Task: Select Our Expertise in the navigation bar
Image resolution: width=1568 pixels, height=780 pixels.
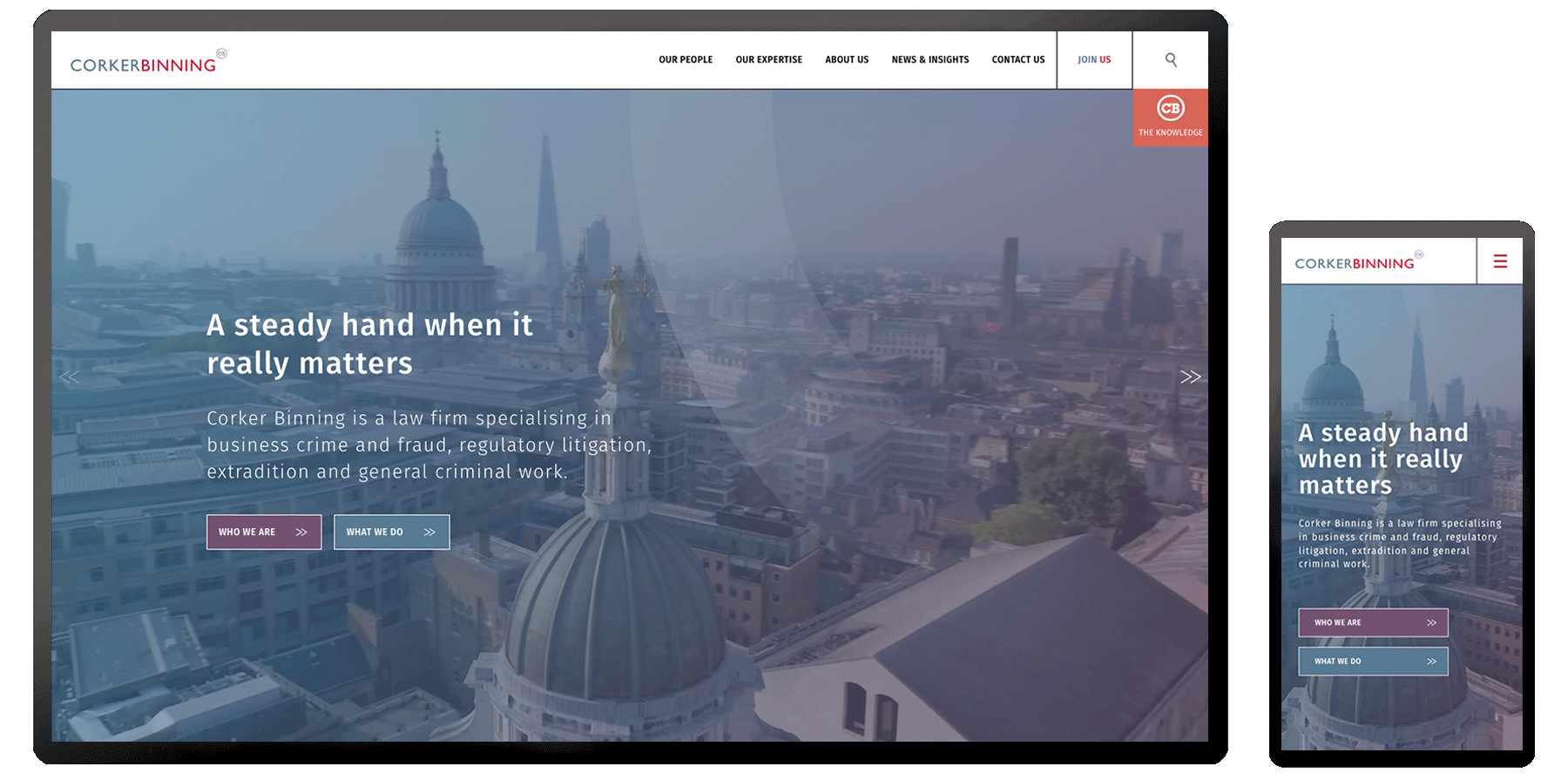Action: coord(768,60)
